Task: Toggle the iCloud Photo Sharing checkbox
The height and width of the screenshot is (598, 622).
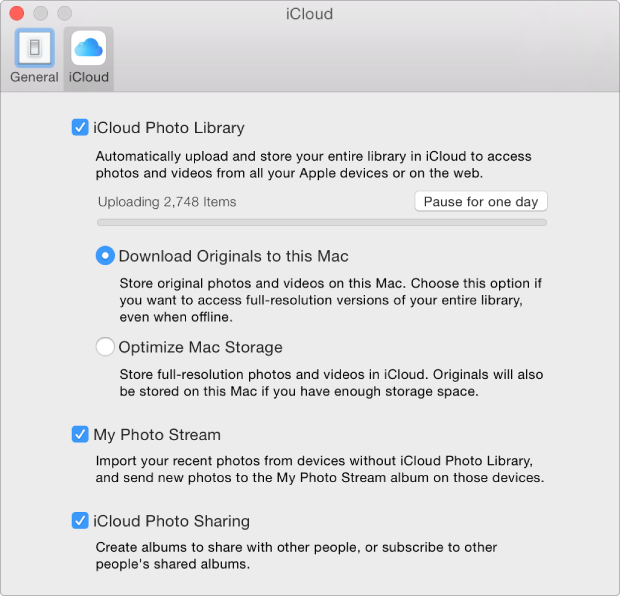Action: click(80, 521)
